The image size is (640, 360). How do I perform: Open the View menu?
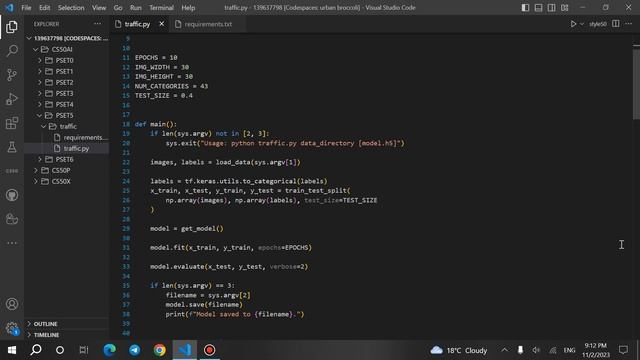tap(99, 8)
